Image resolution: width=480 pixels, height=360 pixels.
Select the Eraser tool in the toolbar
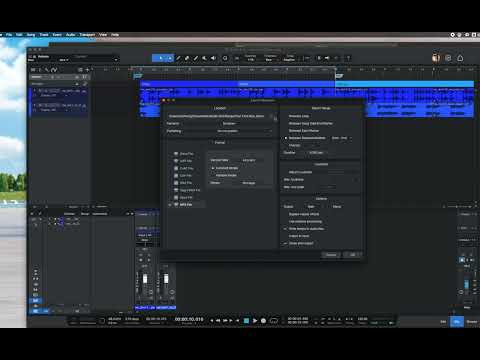point(187,58)
